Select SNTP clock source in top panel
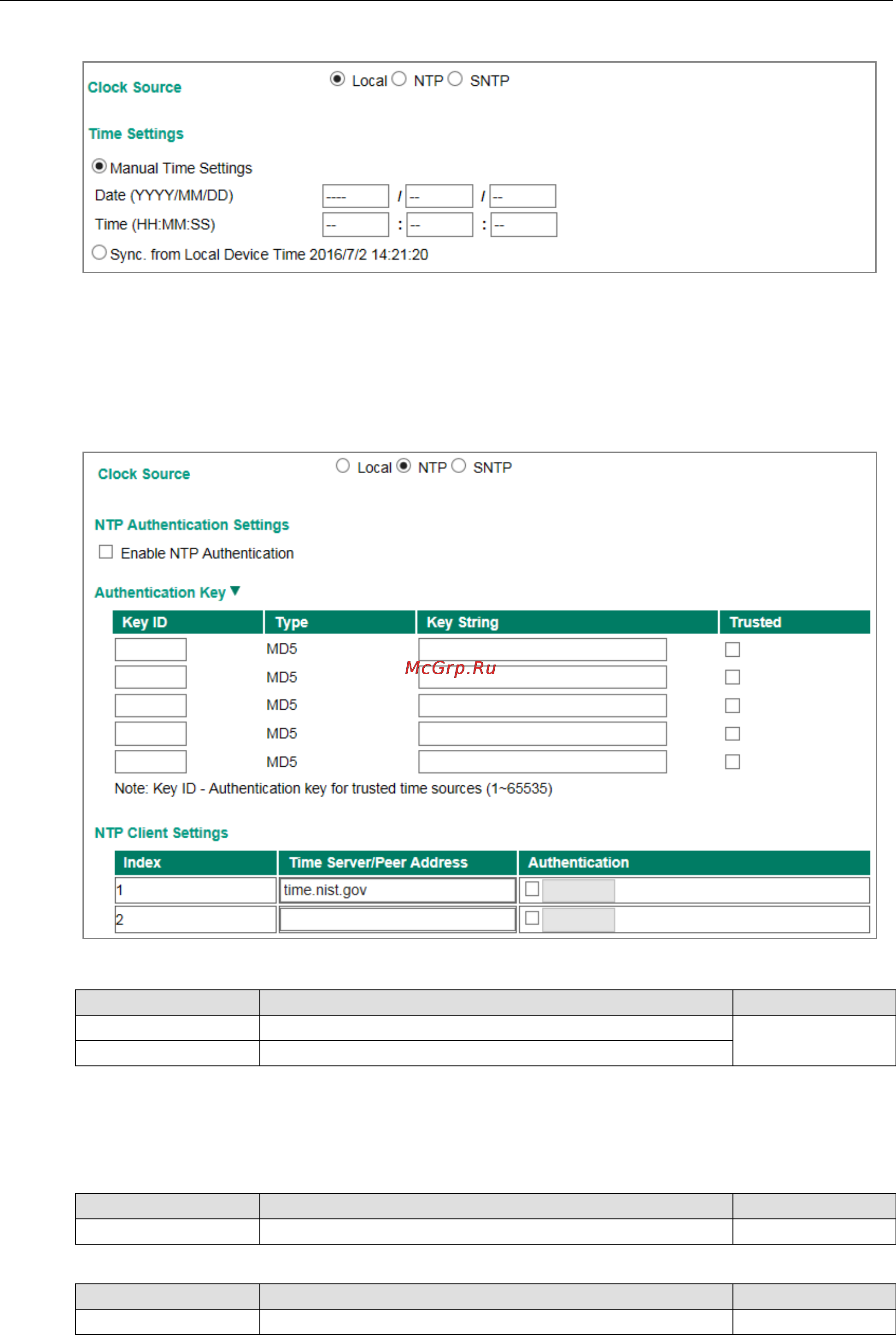 (455, 79)
